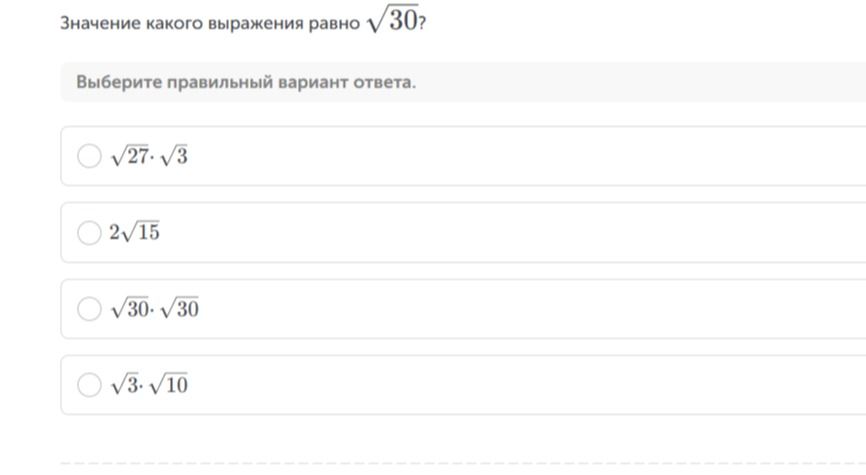Choose the √30·√30 radio button

pos(89,309)
